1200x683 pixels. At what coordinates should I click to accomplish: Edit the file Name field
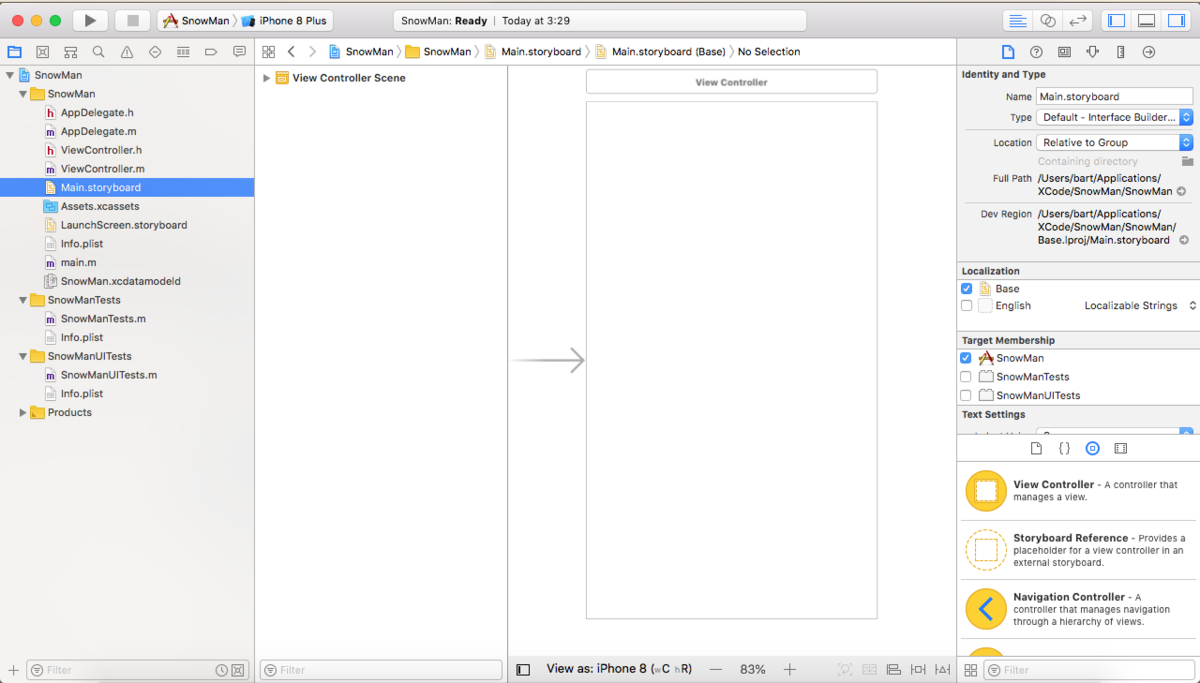[x=1114, y=96]
